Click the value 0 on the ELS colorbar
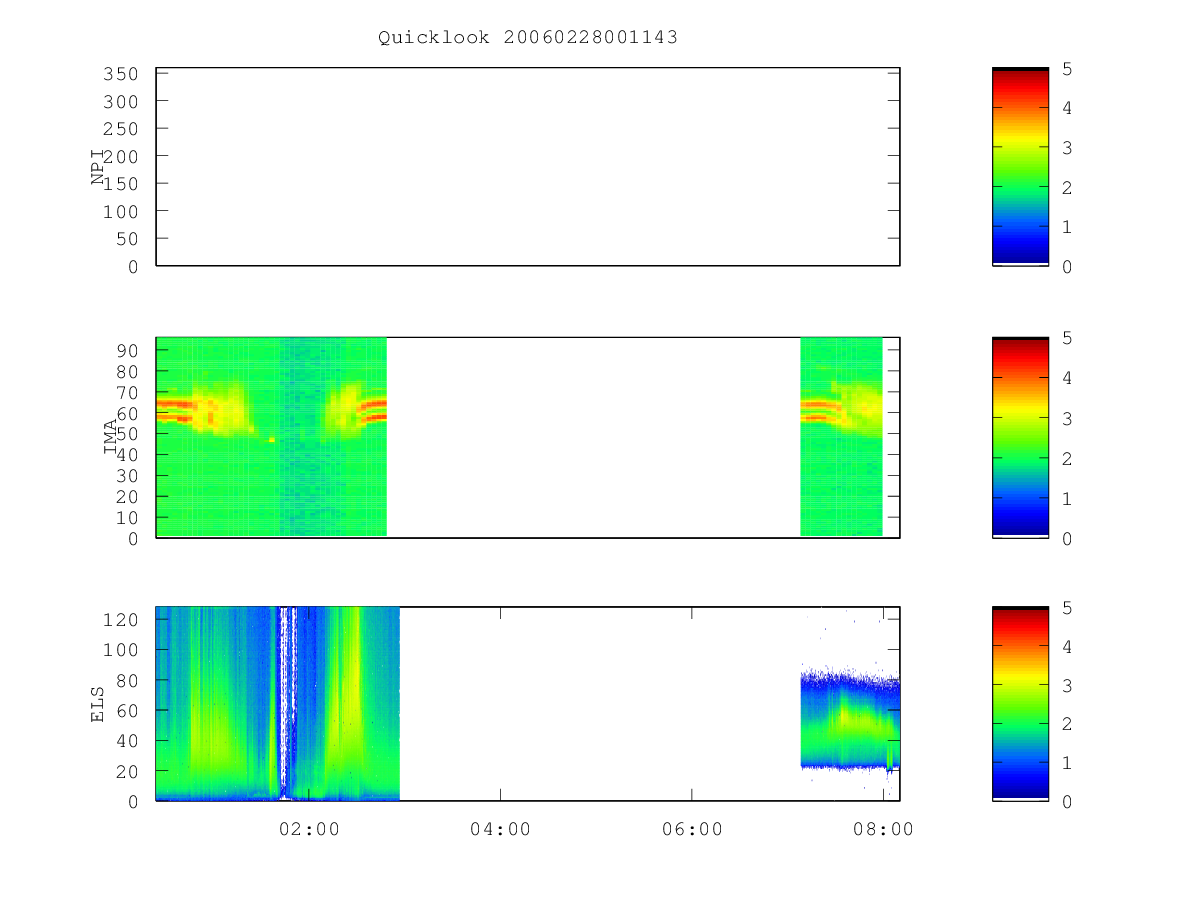Screen dimensions: 1200x900 (1068, 802)
